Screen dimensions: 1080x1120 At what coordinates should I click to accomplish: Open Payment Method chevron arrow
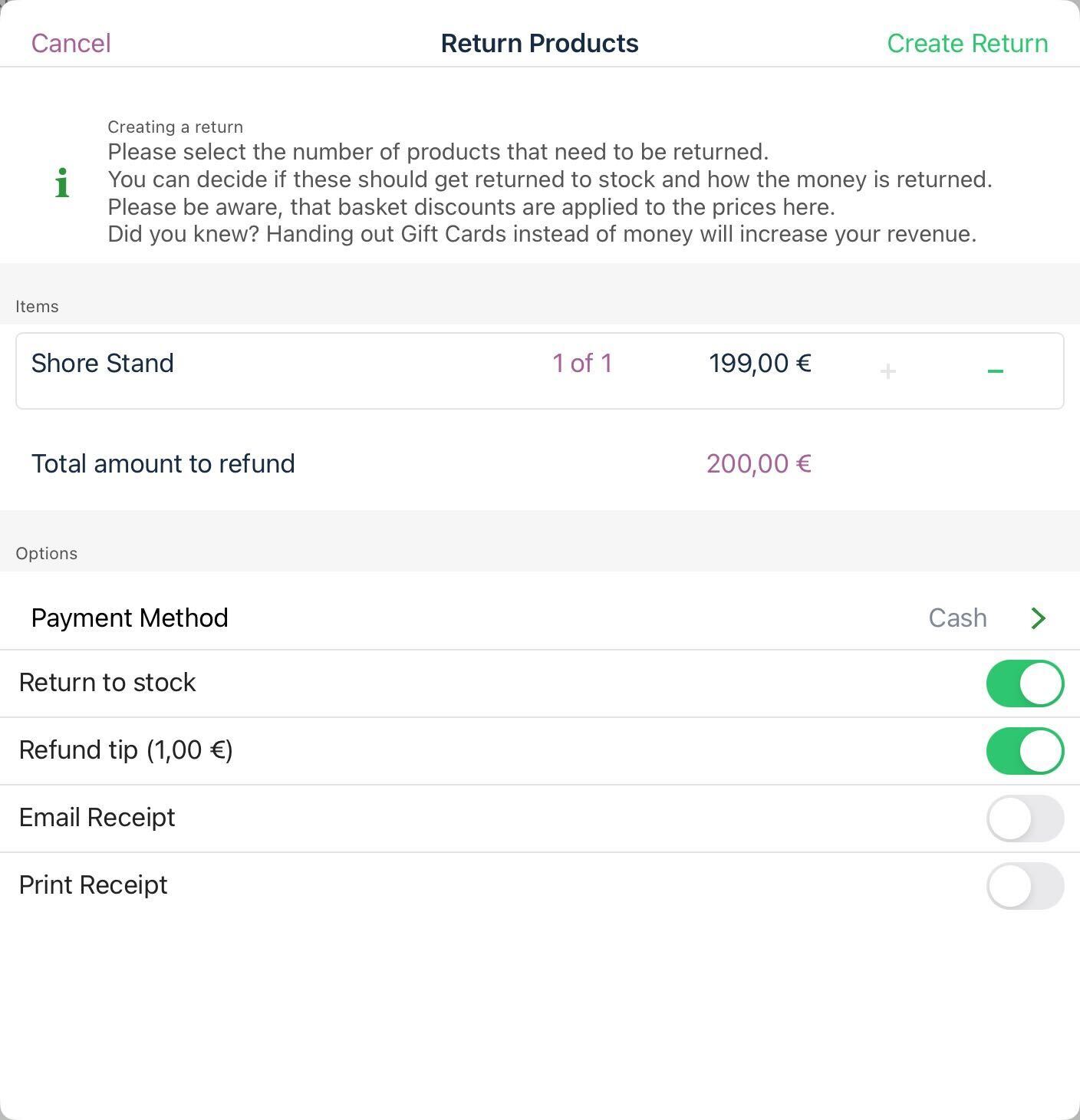pyautogui.click(x=1038, y=618)
